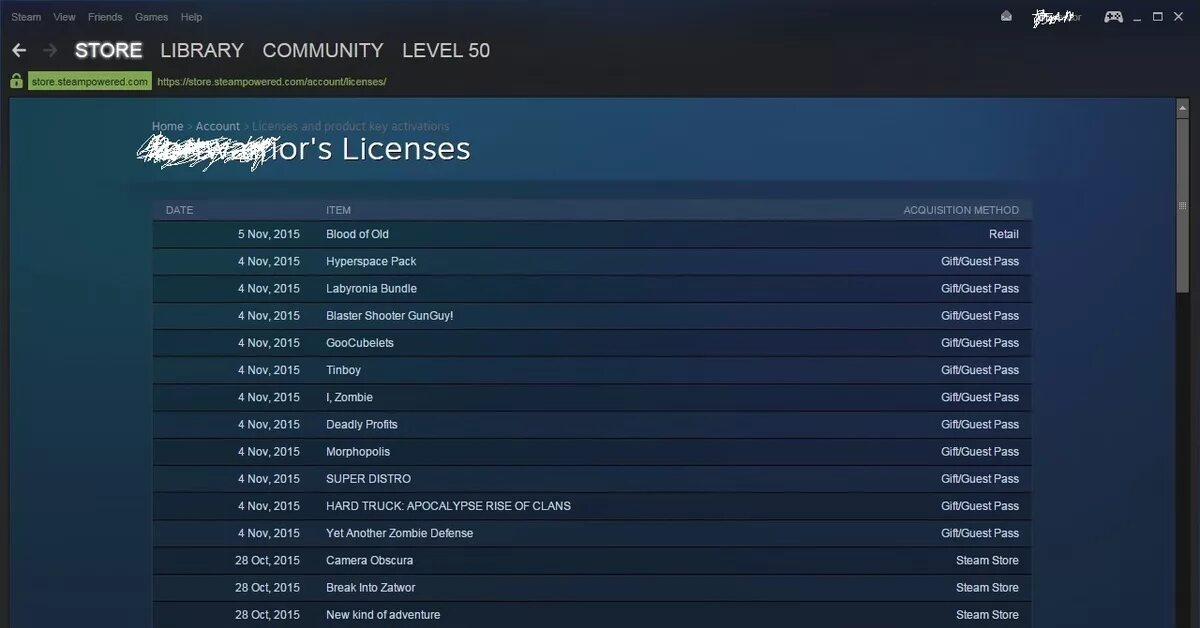Screen dimensions: 1200x628
Task: Click the Account breadcrumb link
Action: tap(218, 126)
